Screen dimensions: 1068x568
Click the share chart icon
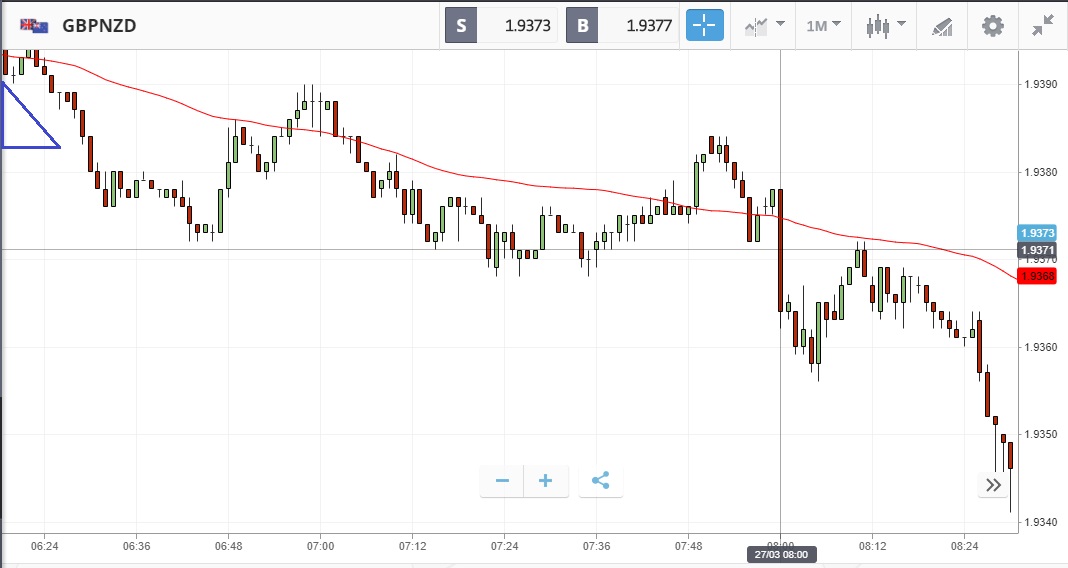[x=600, y=481]
